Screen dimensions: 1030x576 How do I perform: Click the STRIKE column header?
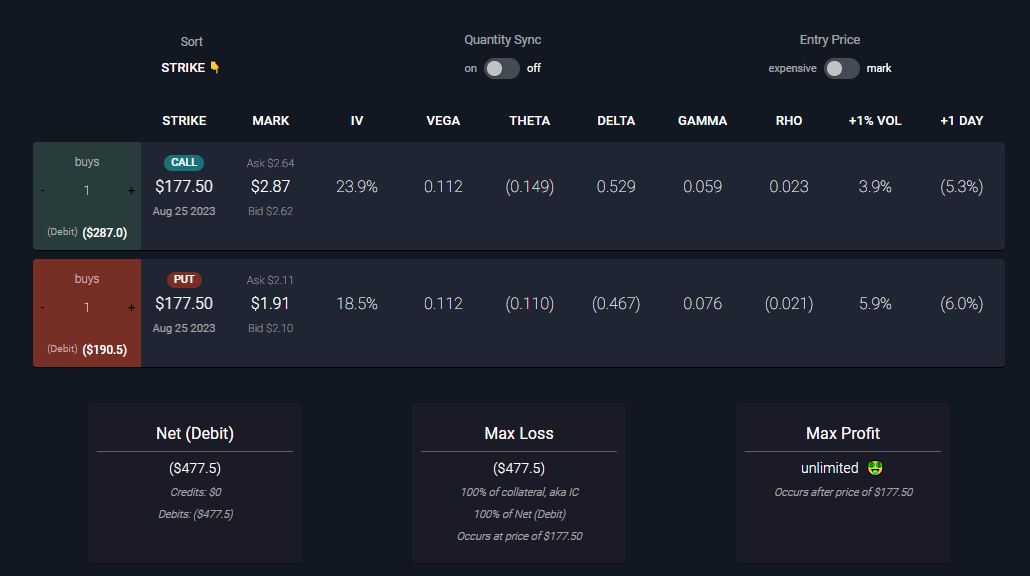184,121
